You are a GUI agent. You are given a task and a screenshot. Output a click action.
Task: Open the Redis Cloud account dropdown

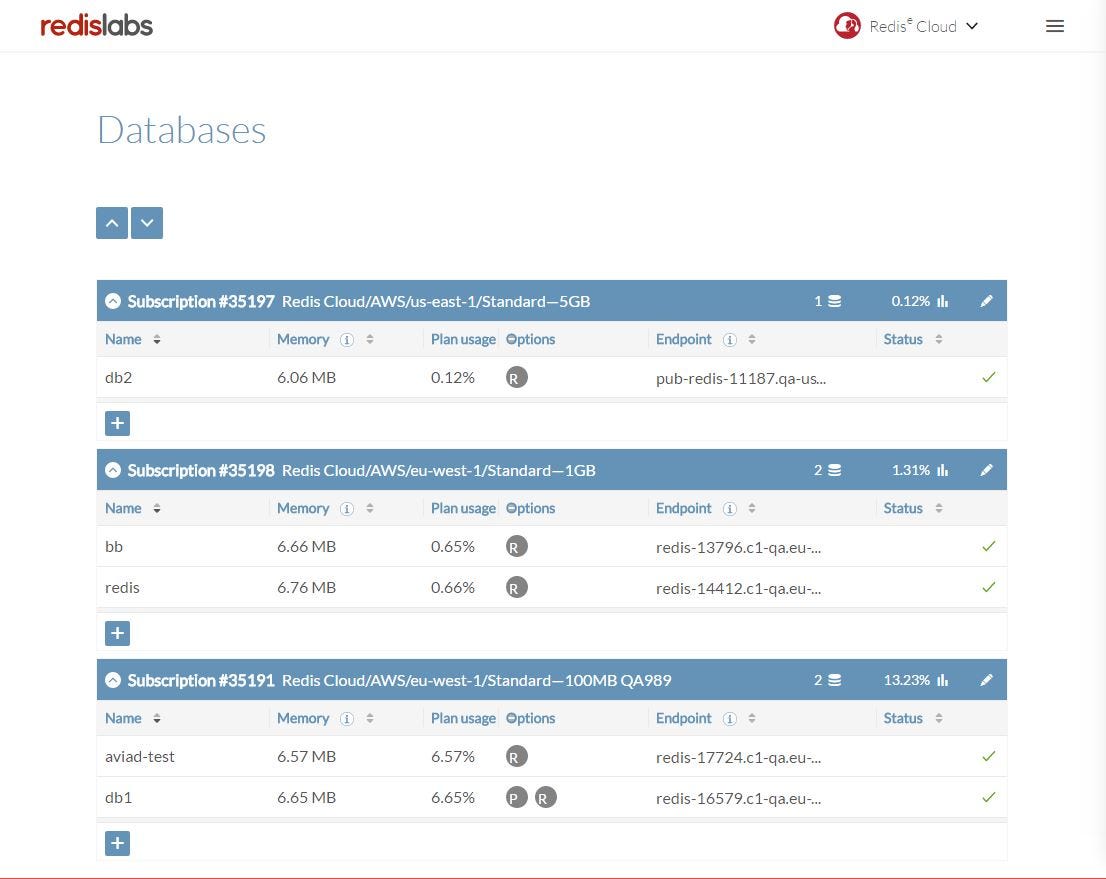click(x=905, y=26)
